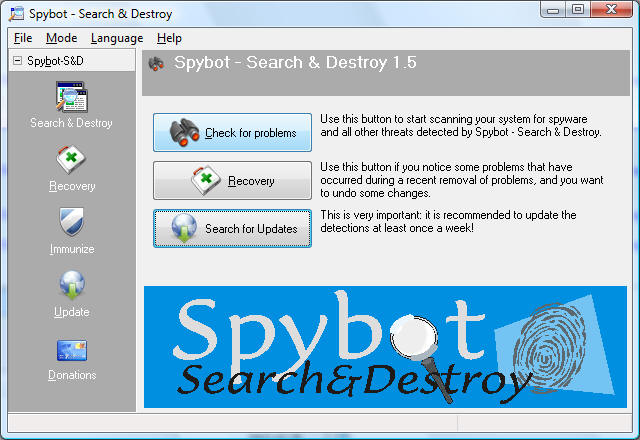Minimize the Spybot window
The image size is (640, 440).
pos(552,10)
